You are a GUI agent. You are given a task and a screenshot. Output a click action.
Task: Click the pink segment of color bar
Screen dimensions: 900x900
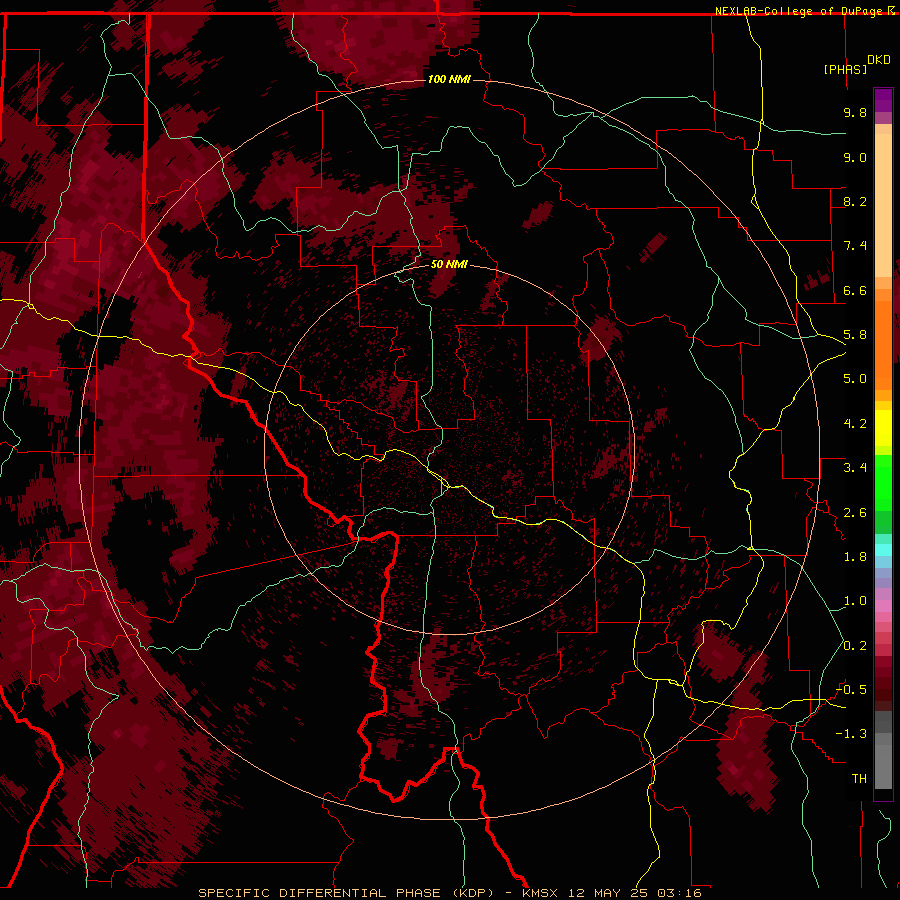883,606
